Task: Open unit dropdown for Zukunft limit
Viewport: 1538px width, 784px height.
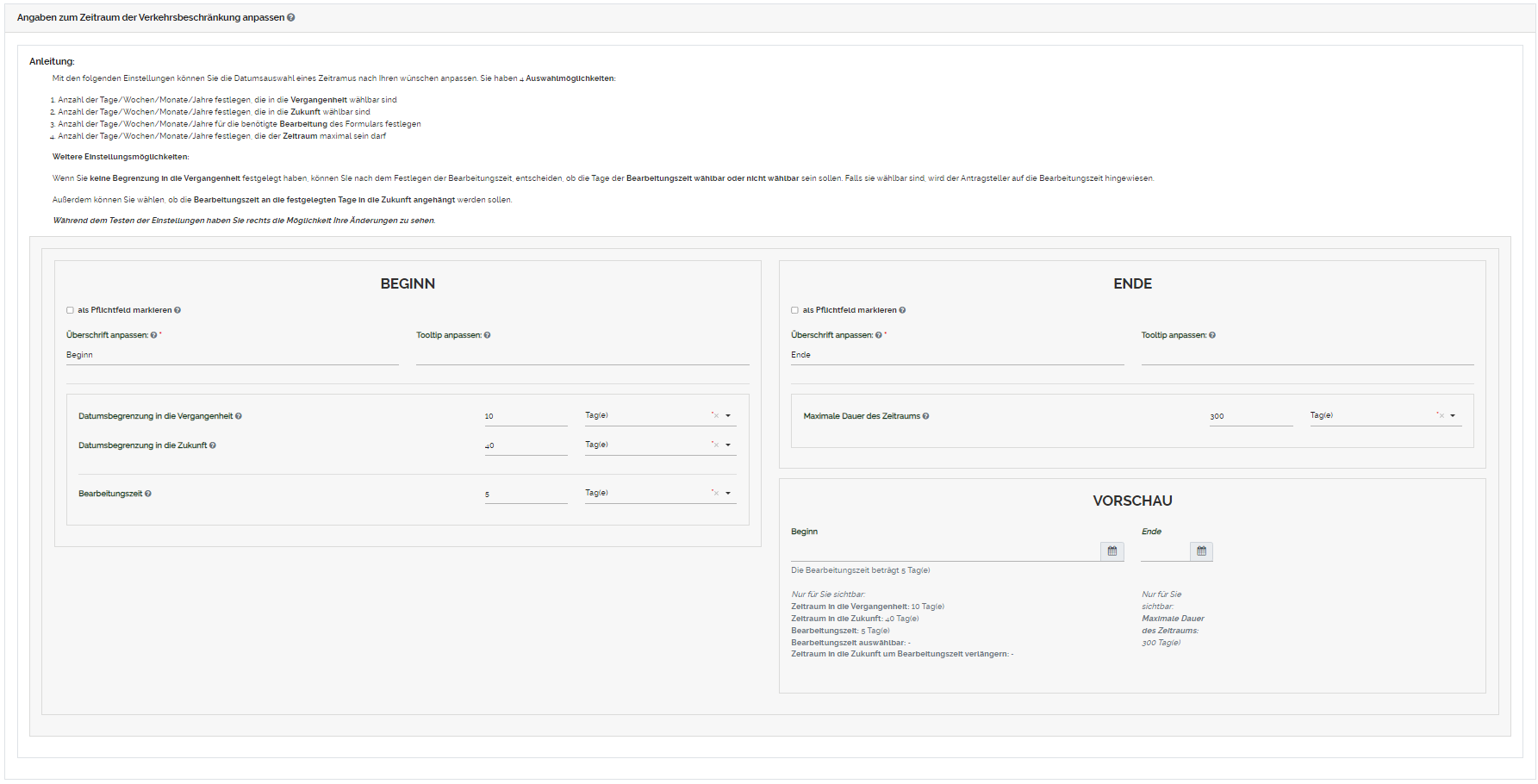Action: [x=728, y=445]
